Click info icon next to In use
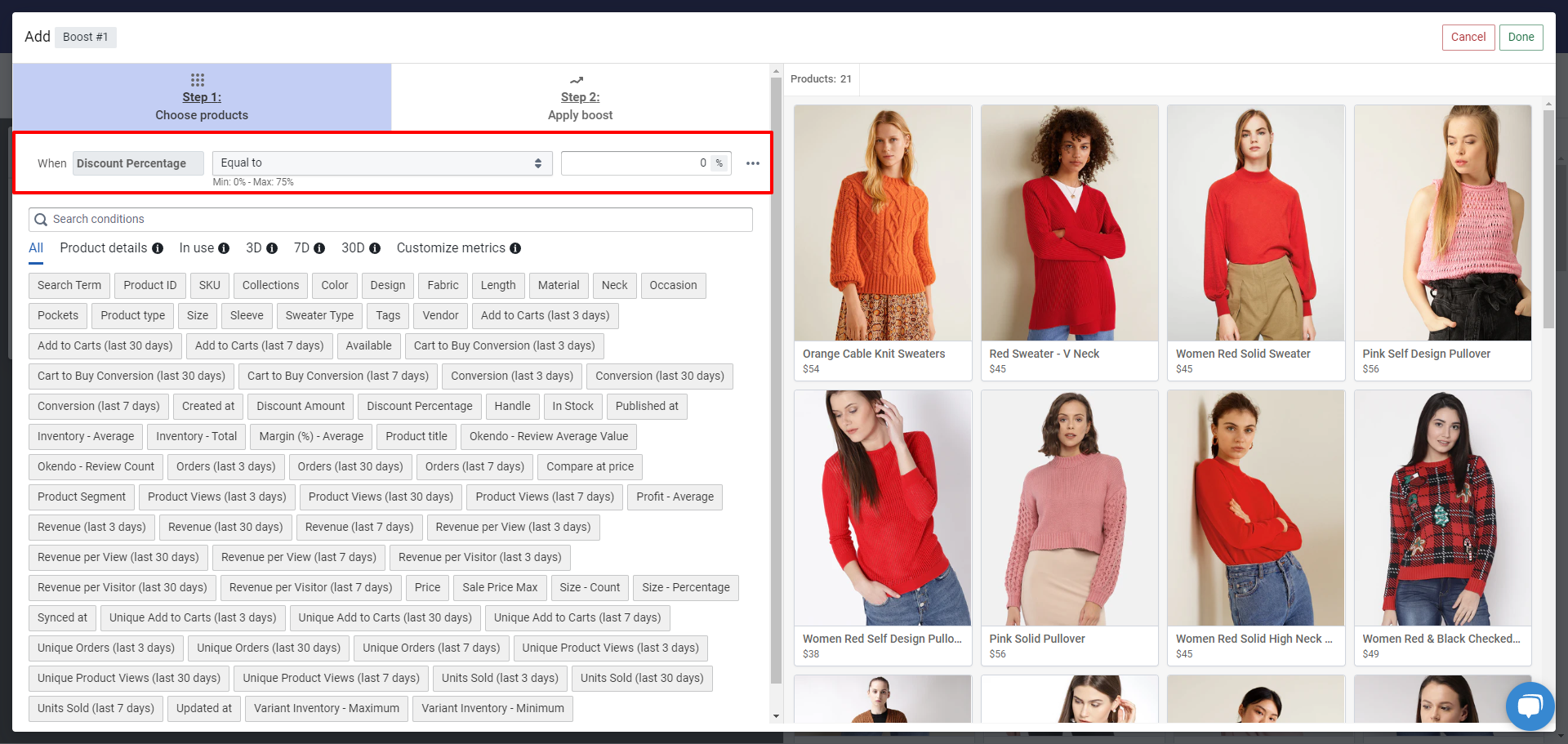Image resolution: width=1568 pixels, height=744 pixels. (224, 248)
